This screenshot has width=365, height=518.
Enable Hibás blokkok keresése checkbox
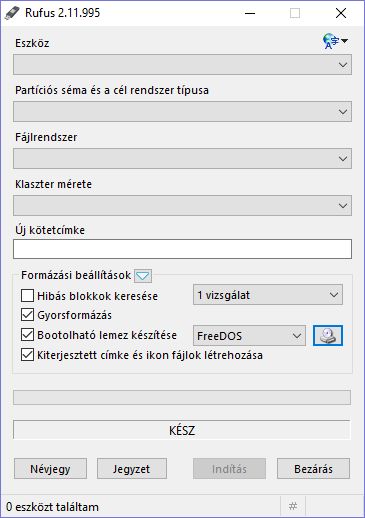tap(27, 296)
